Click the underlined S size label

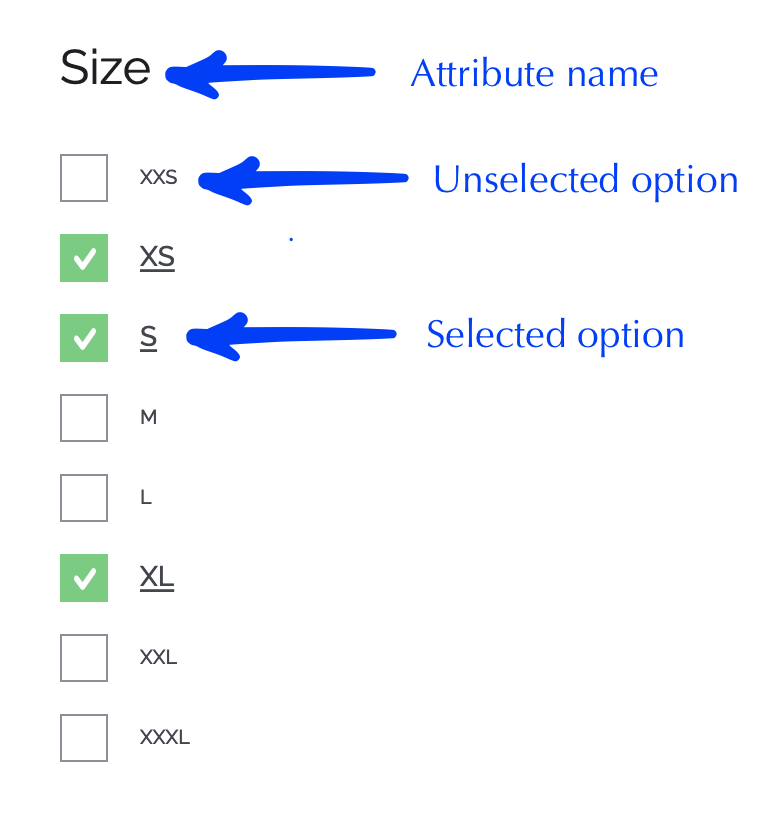click(148, 338)
